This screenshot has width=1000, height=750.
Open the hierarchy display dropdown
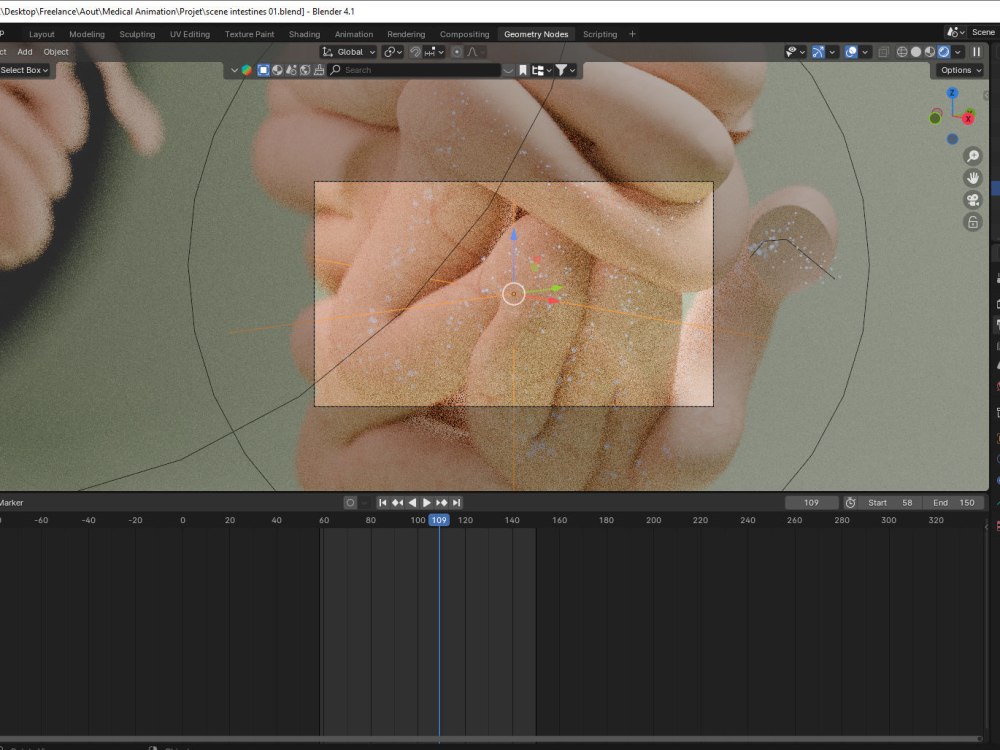point(541,70)
